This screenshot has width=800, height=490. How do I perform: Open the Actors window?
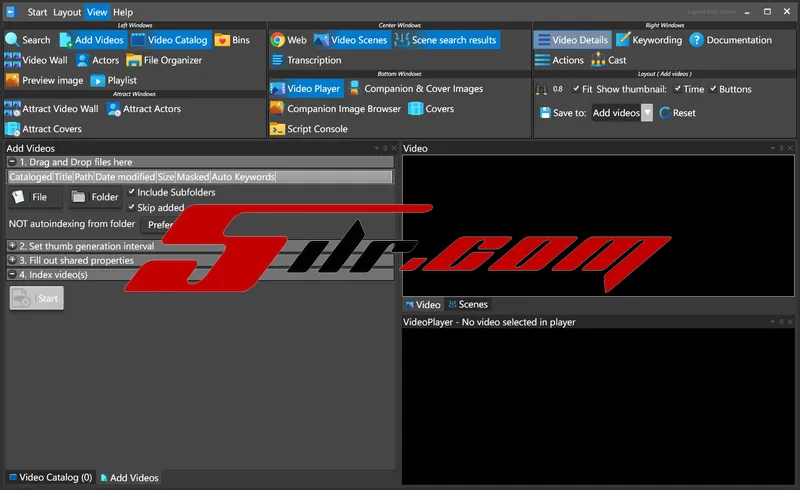point(97,60)
